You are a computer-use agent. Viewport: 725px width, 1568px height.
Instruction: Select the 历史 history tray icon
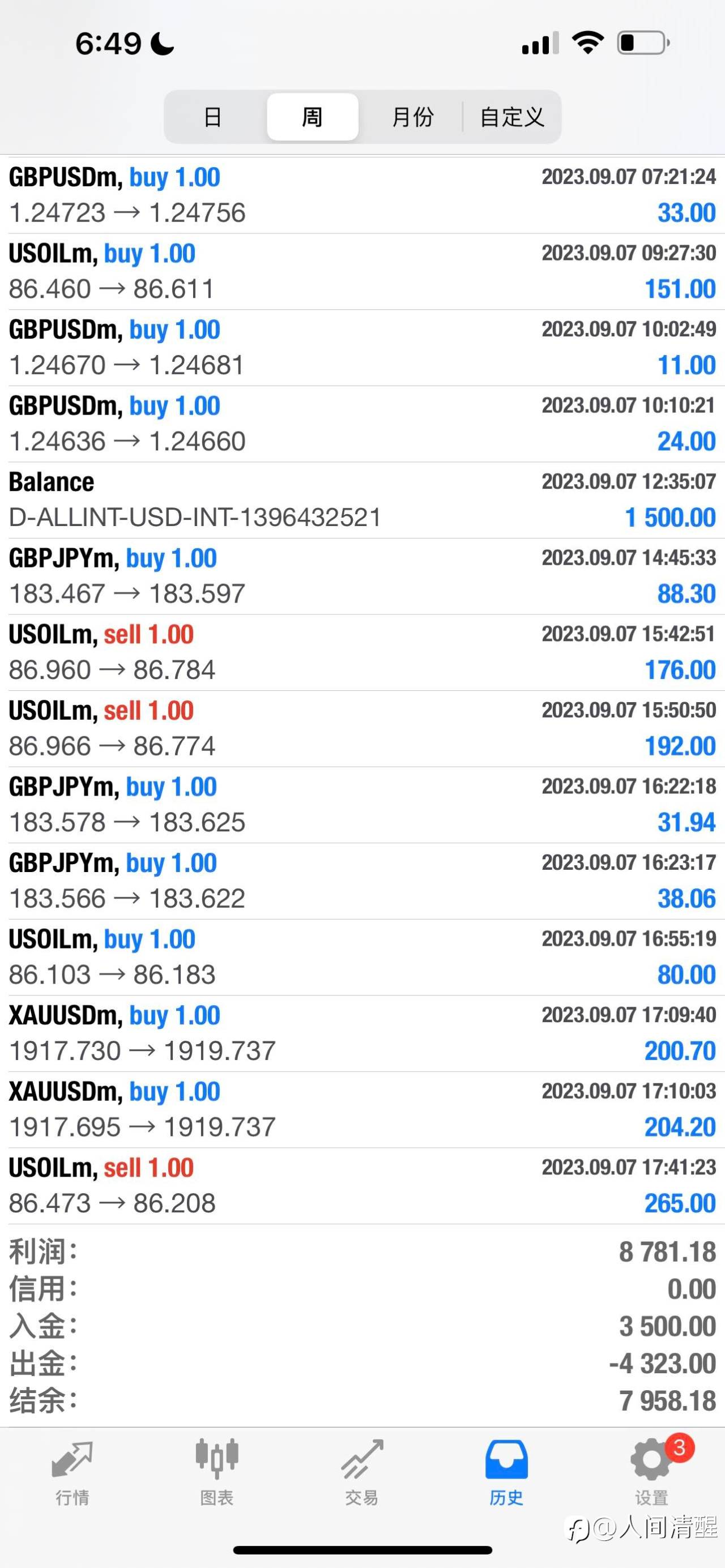point(506,1459)
